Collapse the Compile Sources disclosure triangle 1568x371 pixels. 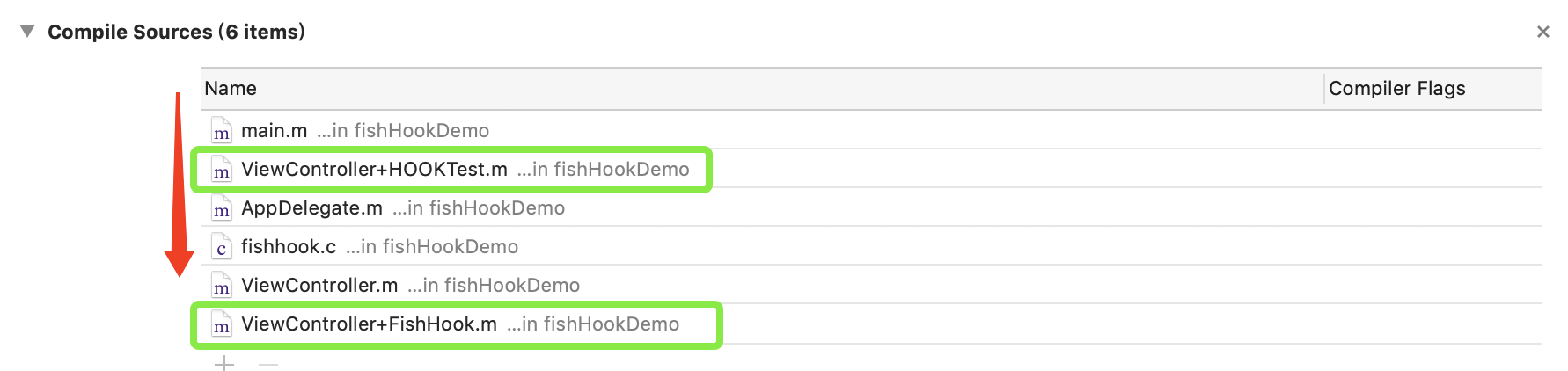(27, 32)
